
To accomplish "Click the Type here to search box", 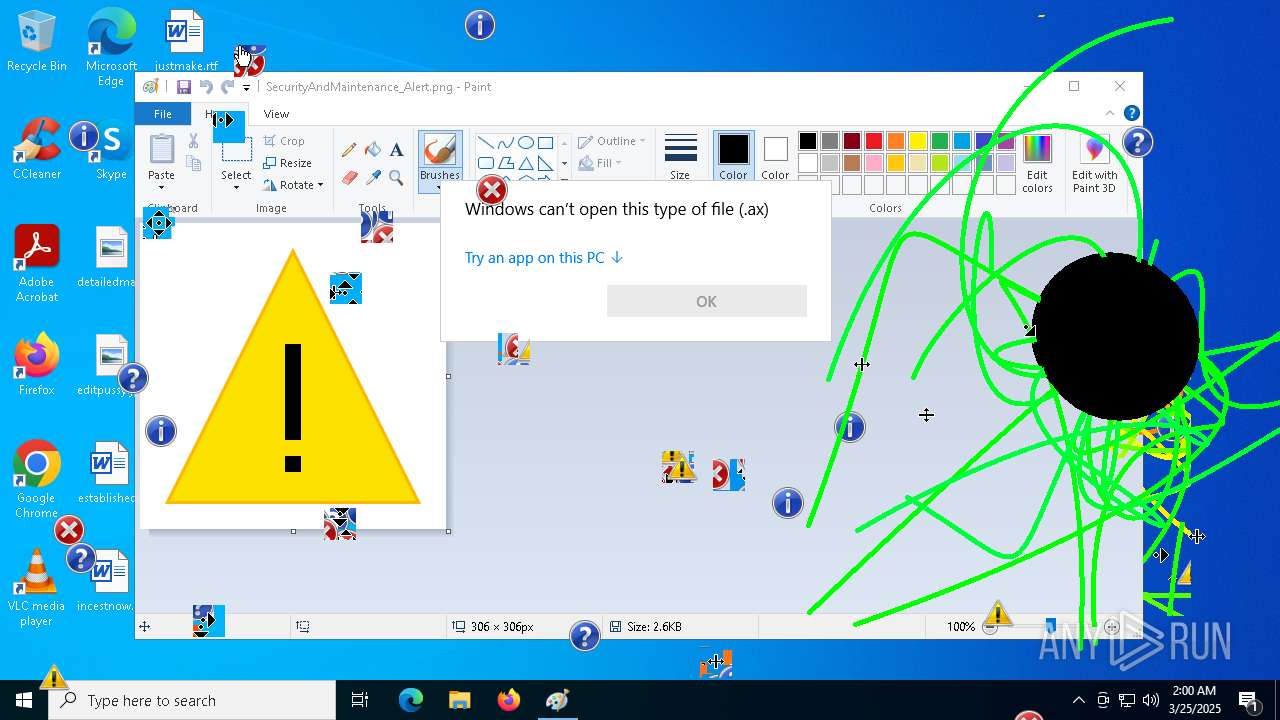I will (192, 700).
